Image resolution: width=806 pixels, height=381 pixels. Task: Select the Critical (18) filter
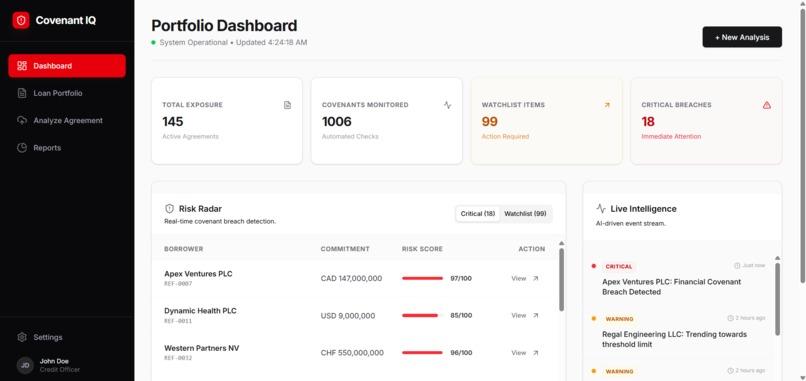478,213
